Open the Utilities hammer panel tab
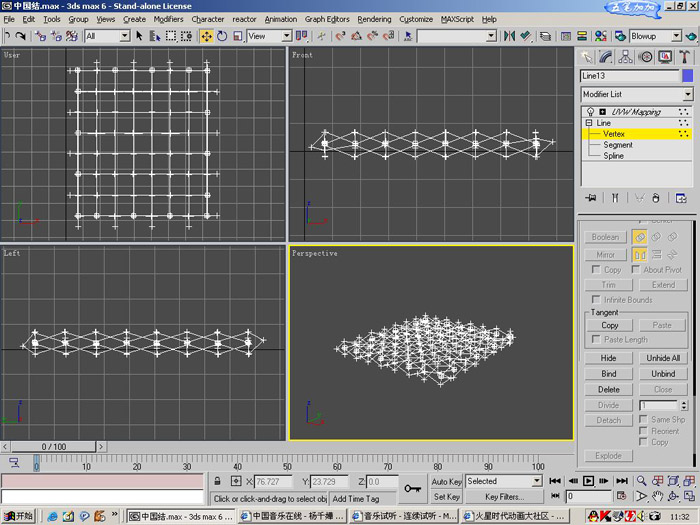 pos(684,57)
